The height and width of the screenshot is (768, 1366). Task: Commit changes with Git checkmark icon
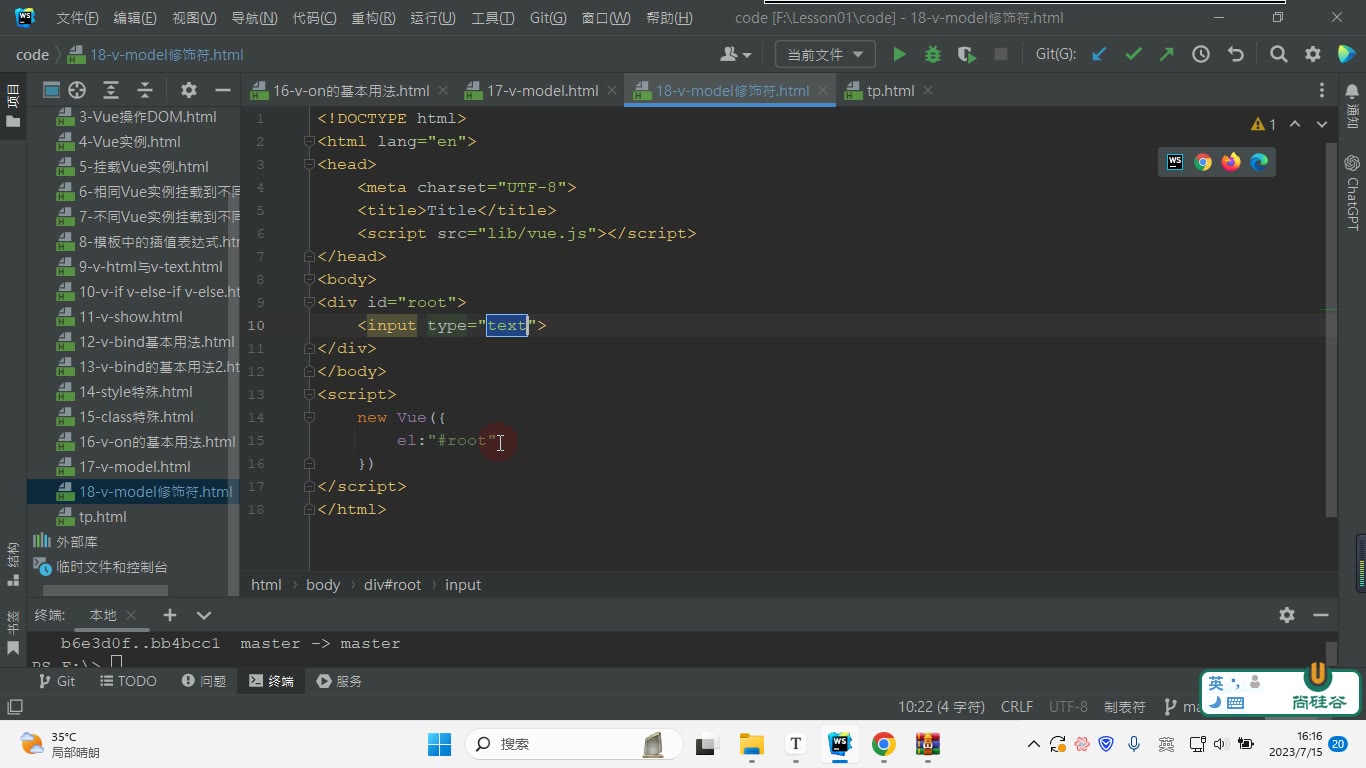tap(1133, 55)
